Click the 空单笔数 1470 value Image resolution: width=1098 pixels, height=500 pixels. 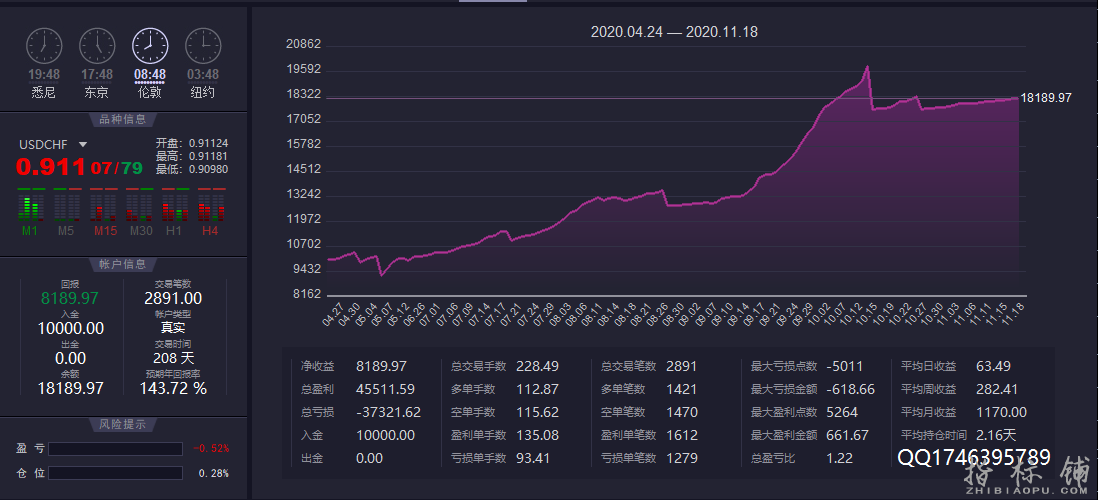(x=681, y=412)
